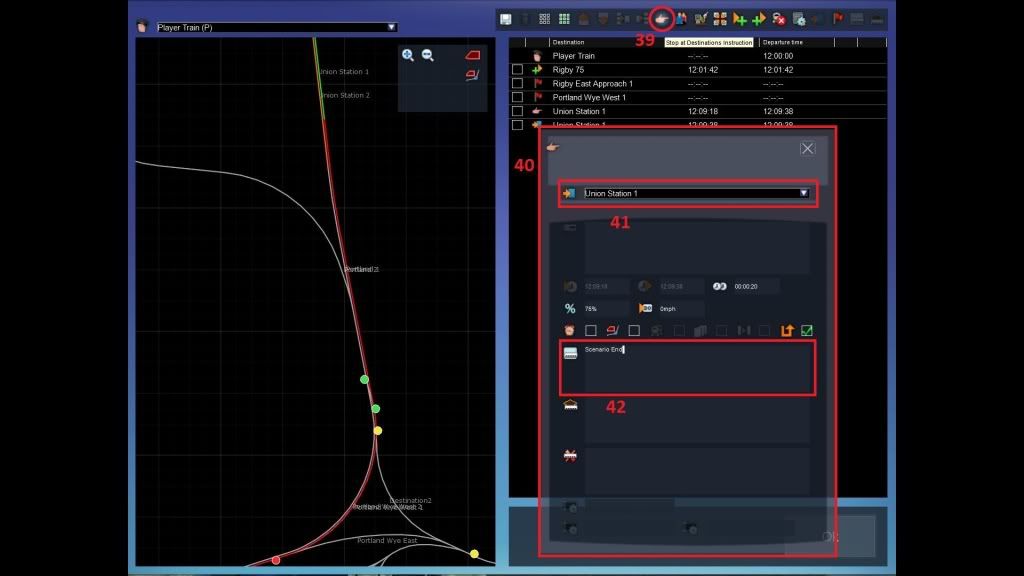Screen dimensions: 1024x576
Task: Click the Save scenario toolbar icon
Action: [505, 19]
